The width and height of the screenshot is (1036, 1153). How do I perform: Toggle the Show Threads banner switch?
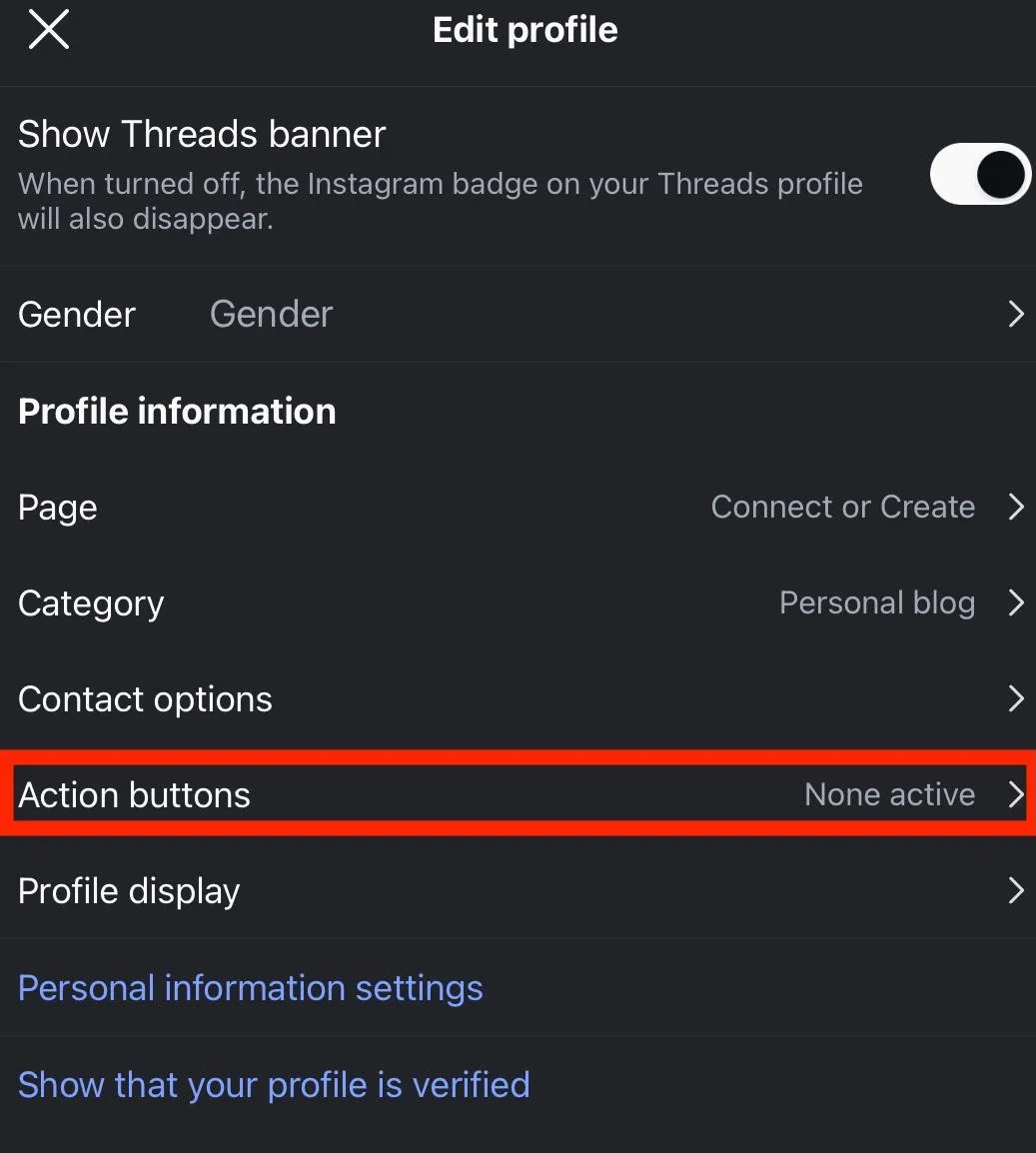(x=979, y=176)
